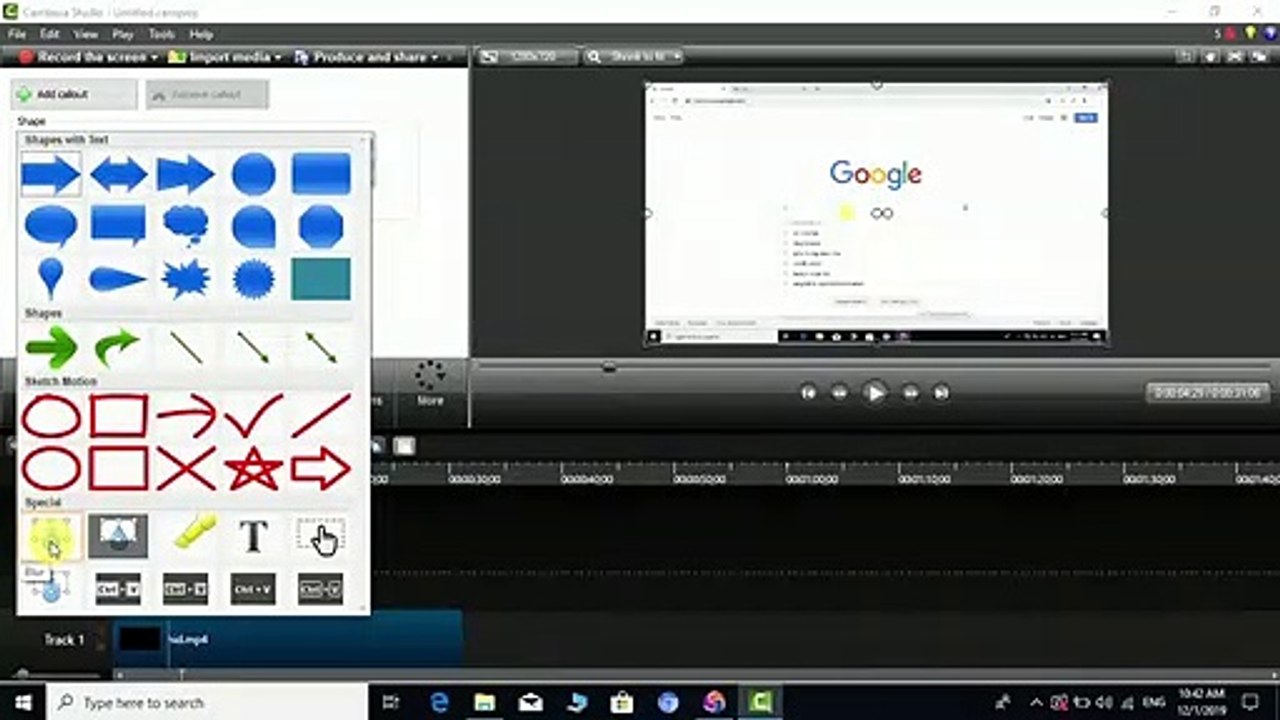Select the first red sketch oval
Viewport: 1280px width, 720px height.
click(x=50, y=416)
